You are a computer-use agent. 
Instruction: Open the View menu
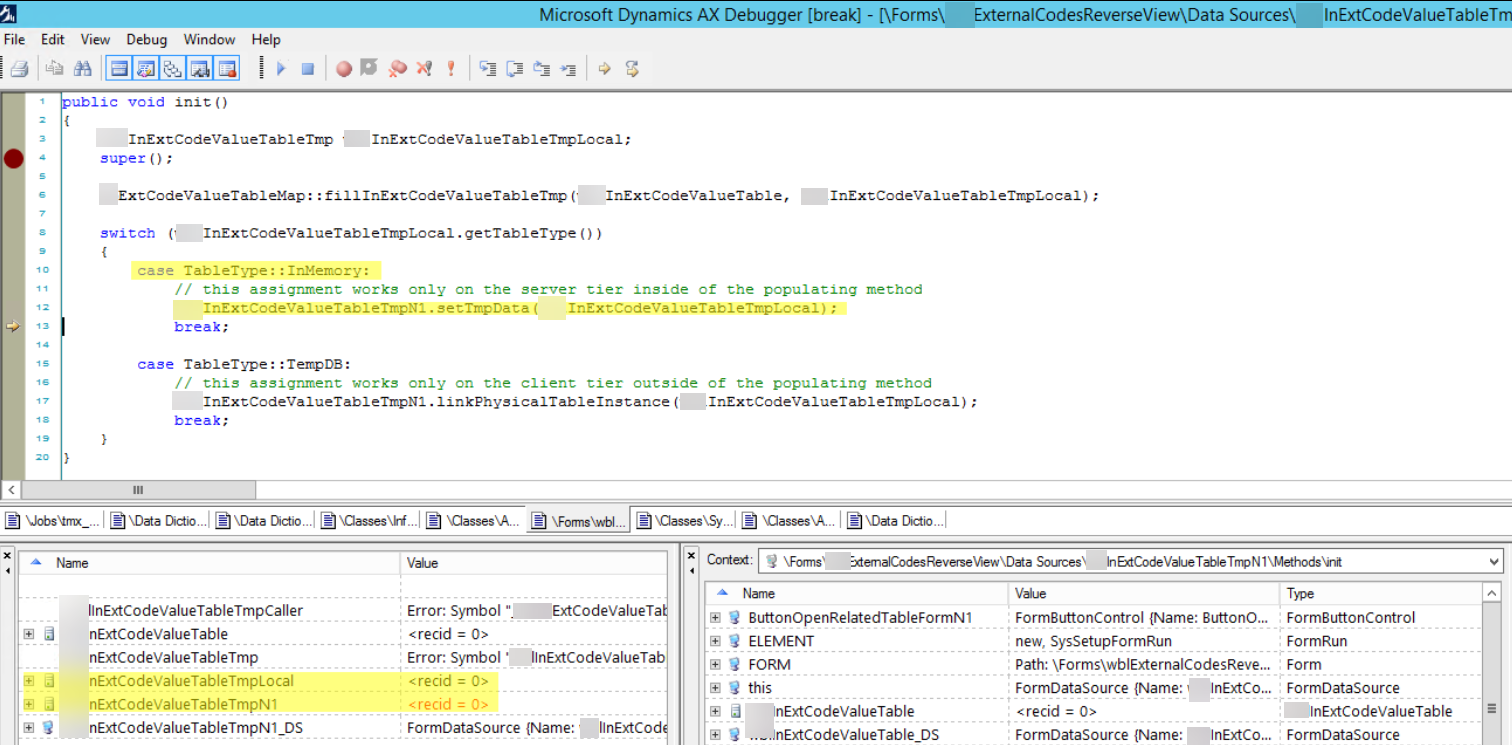click(x=95, y=40)
